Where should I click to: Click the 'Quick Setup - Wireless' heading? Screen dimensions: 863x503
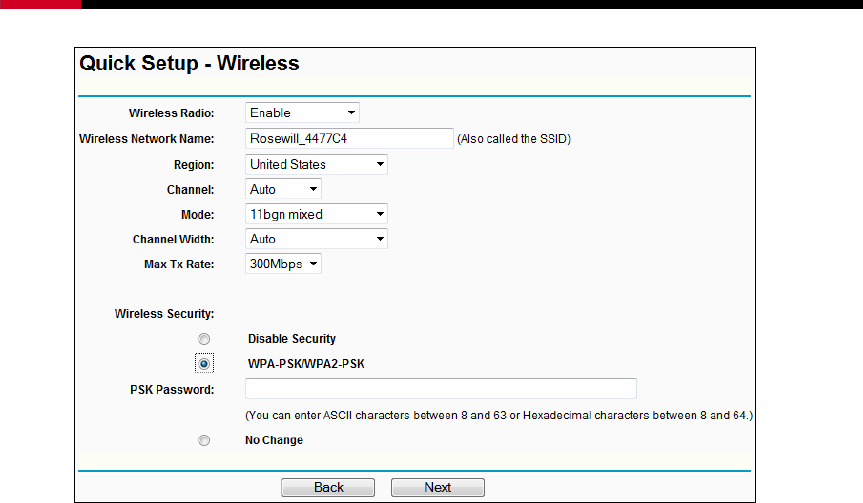pyautogui.click(x=189, y=63)
